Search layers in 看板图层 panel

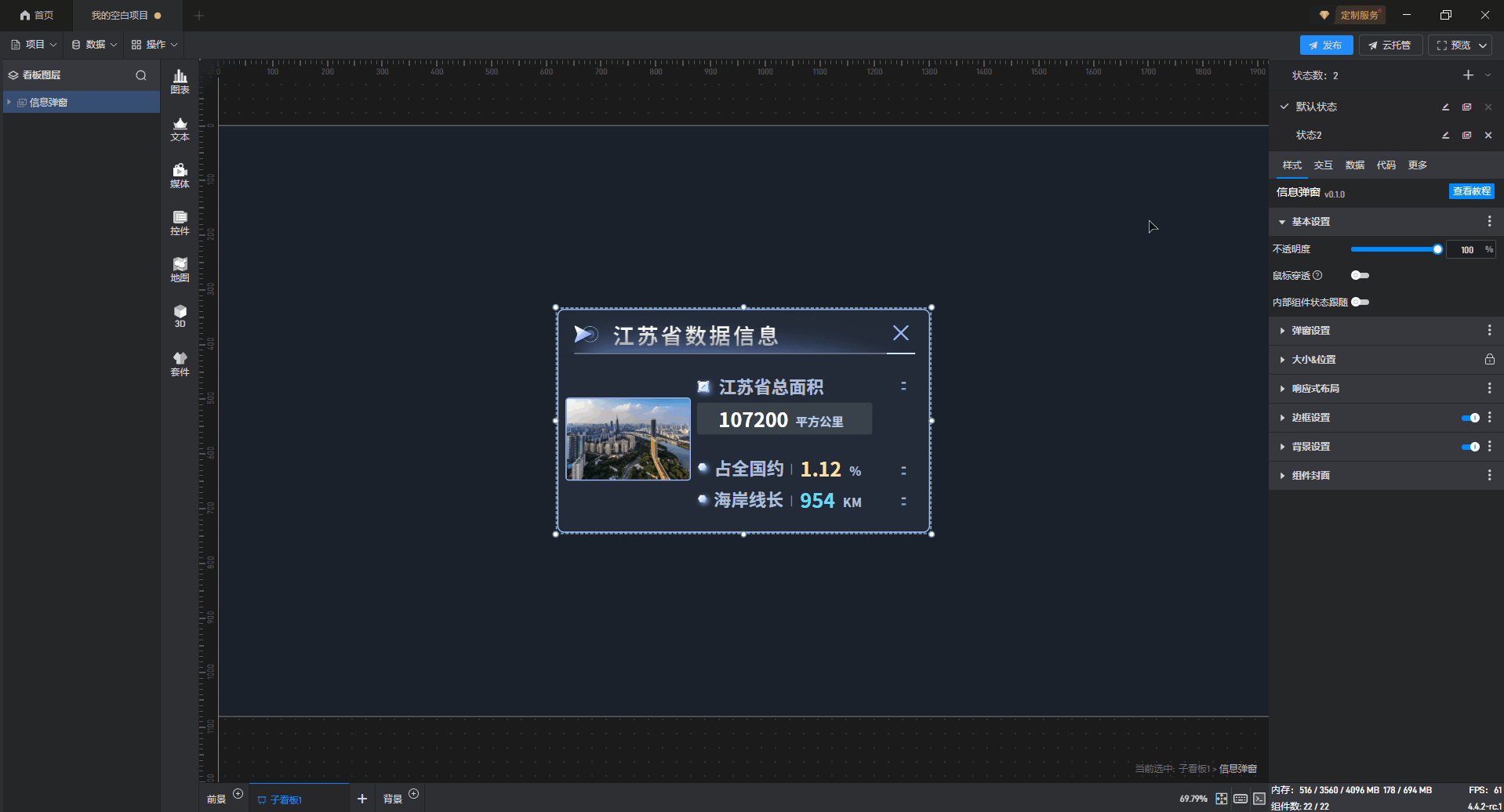coord(141,75)
